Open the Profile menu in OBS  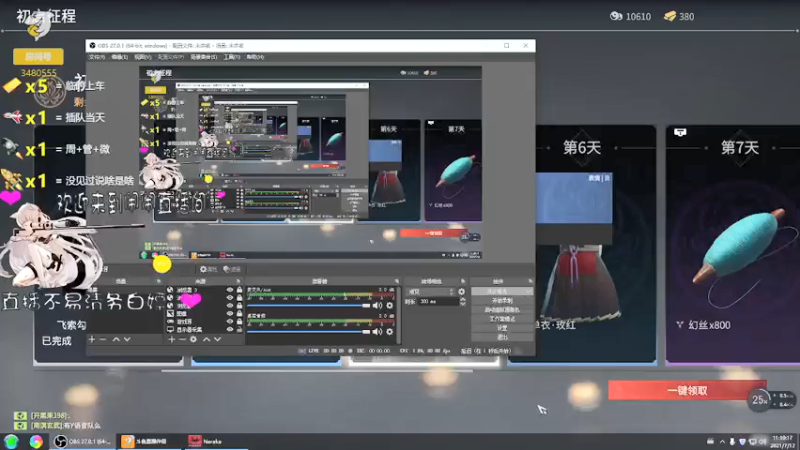click(170, 57)
